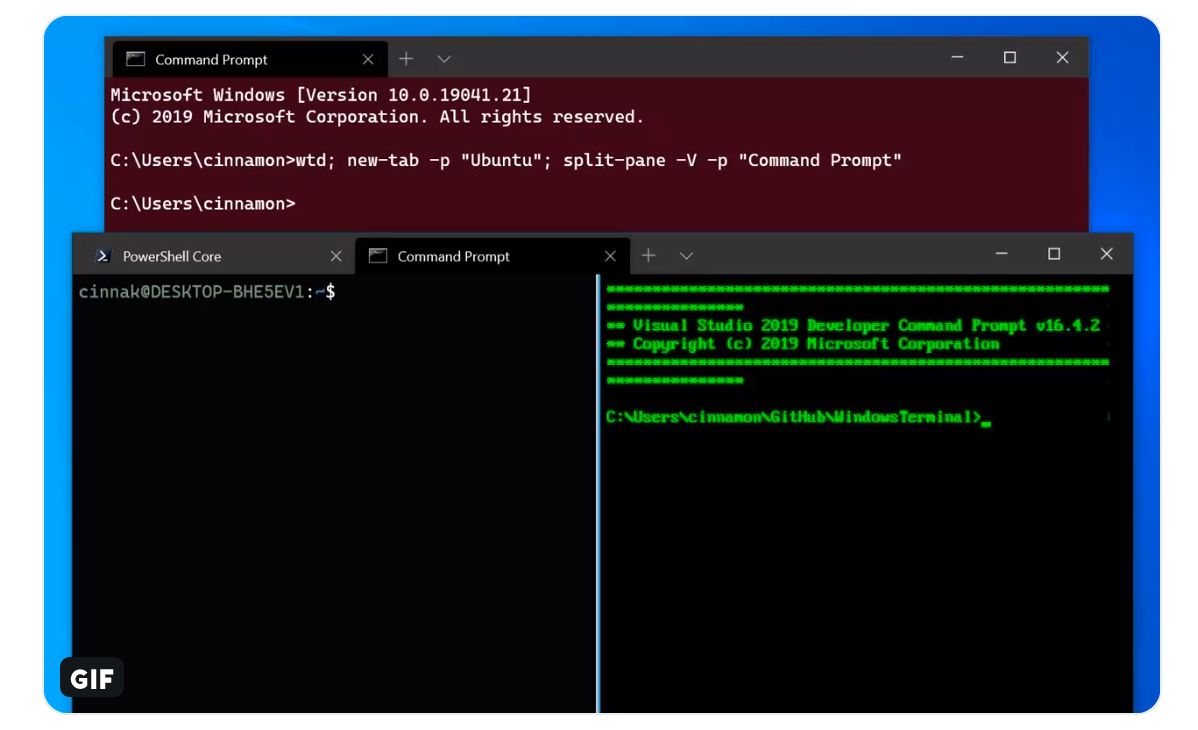The width and height of the screenshot is (1198, 730).
Task: Close the back terminal window
Action: pos(1063,57)
